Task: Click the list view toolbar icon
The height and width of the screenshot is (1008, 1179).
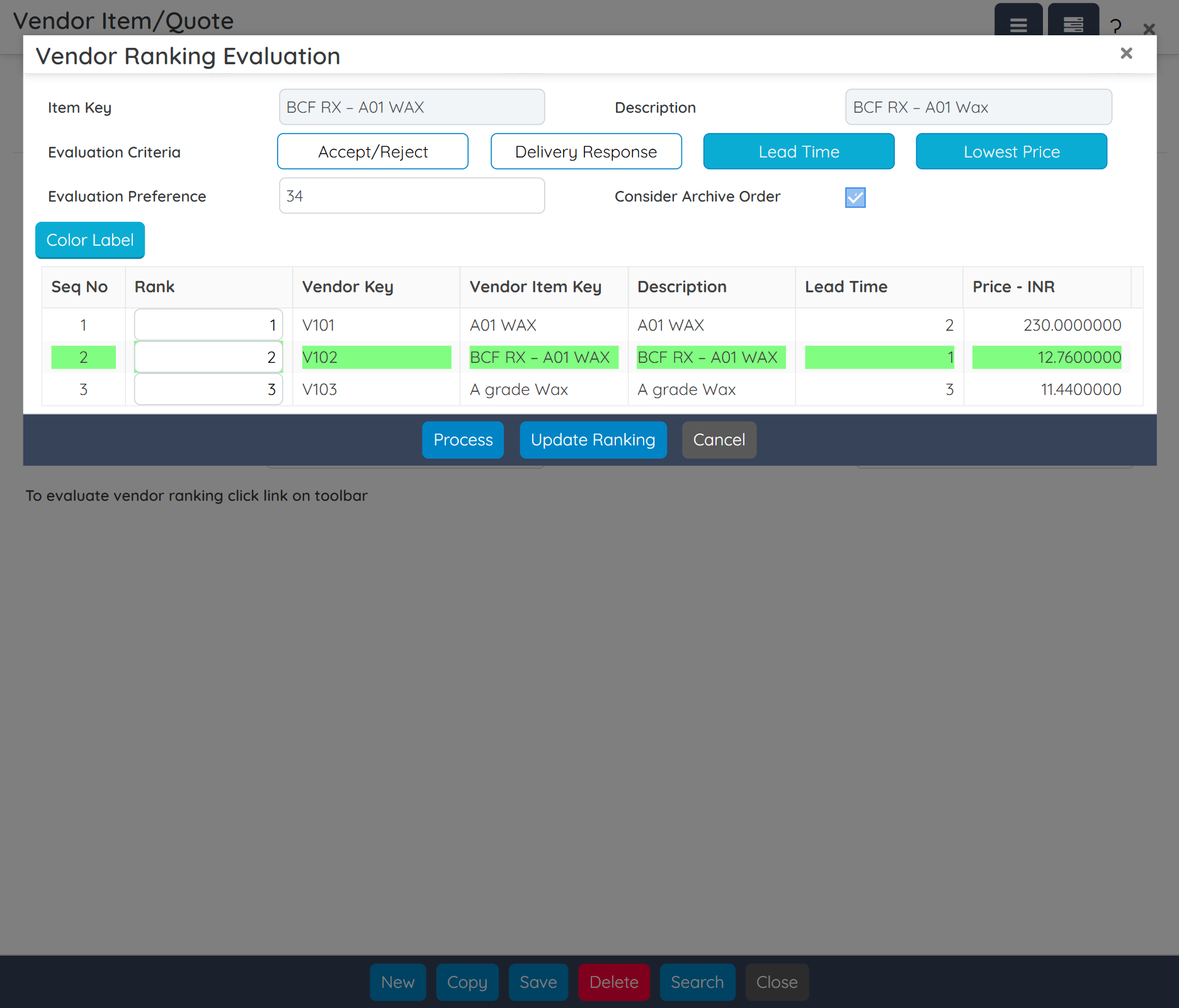Action: click(x=1073, y=24)
